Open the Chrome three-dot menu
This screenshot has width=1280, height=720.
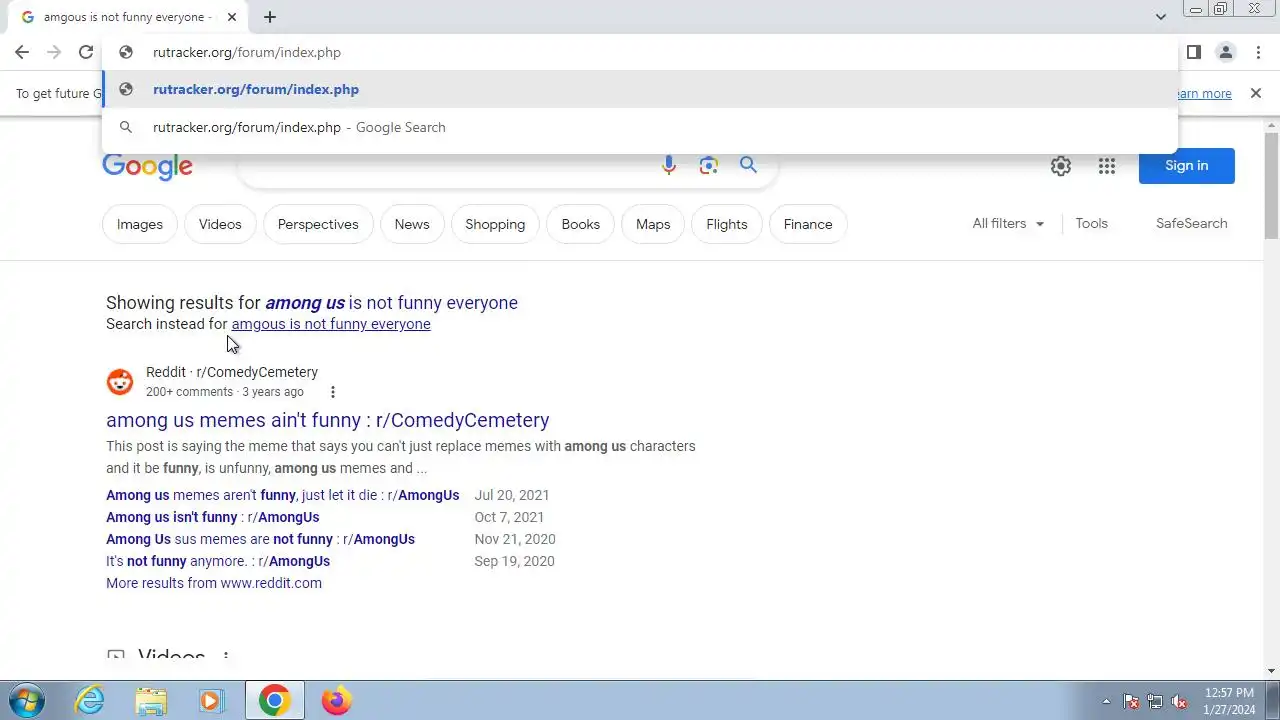click(1258, 52)
